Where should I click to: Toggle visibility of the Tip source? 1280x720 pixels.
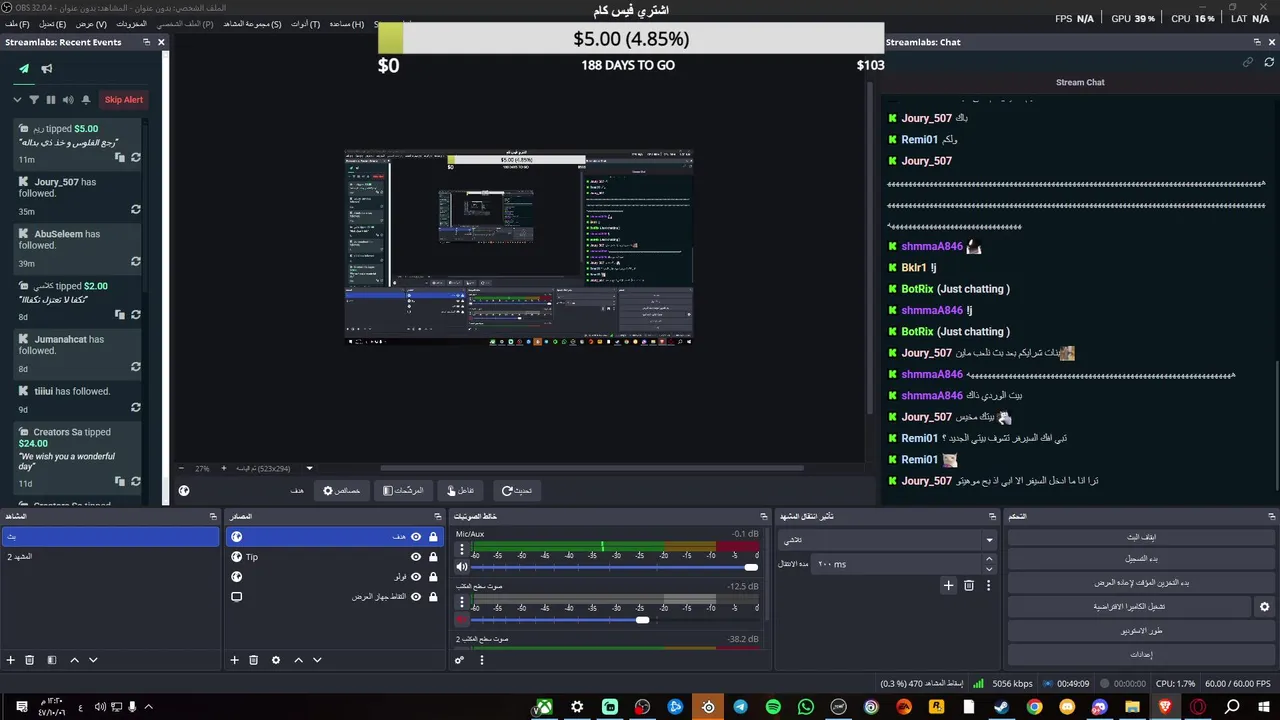(416, 557)
